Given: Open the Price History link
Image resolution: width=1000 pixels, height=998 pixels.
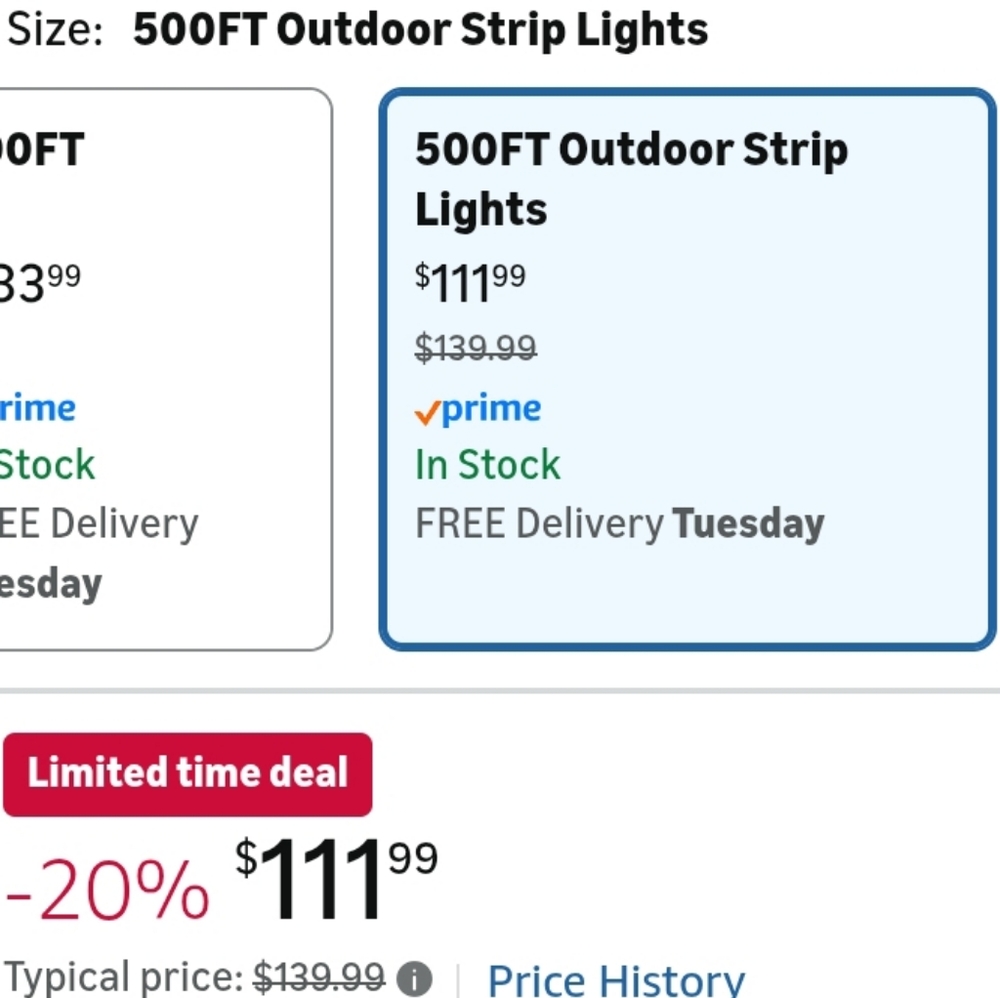Looking at the screenshot, I should (617, 977).
